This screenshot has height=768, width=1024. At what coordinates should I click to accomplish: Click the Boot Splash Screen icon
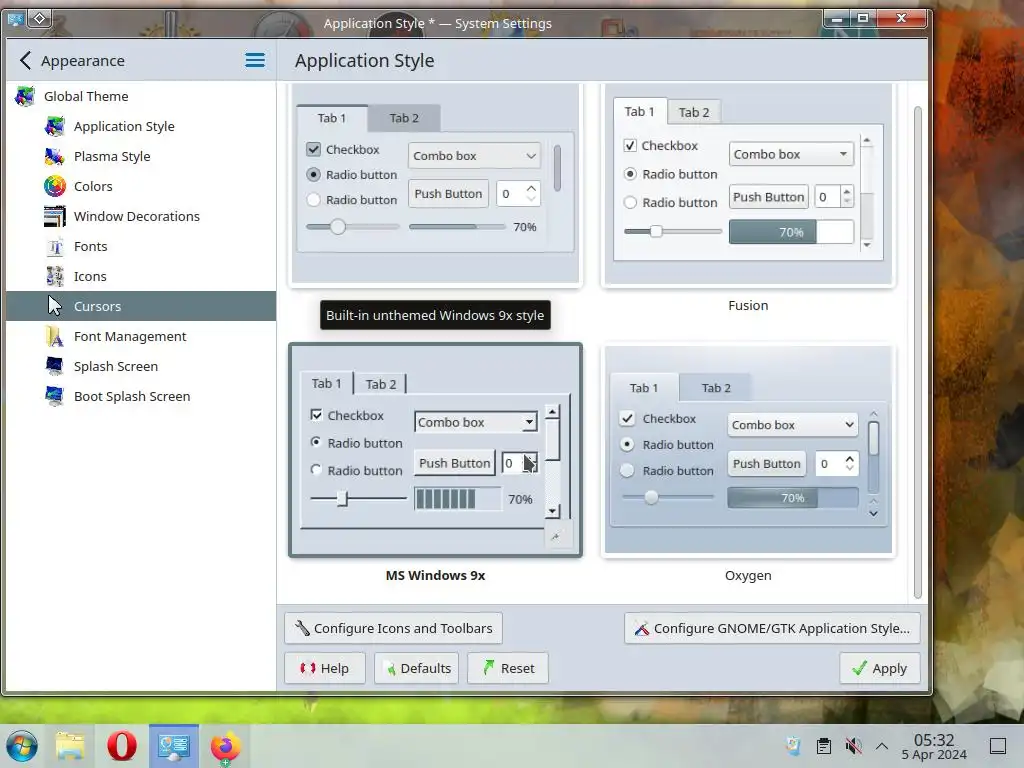(55, 396)
